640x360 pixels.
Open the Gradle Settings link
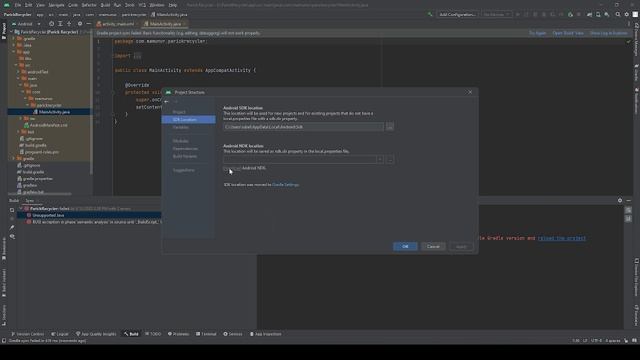[x=285, y=185]
